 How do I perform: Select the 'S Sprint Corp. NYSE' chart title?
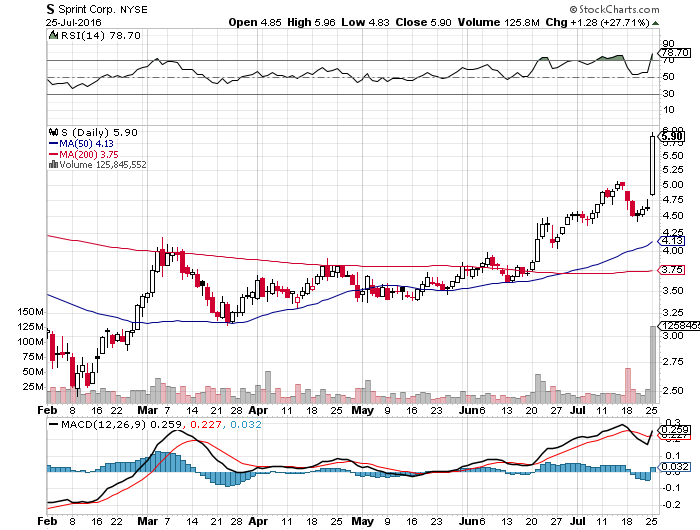click(x=96, y=9)
